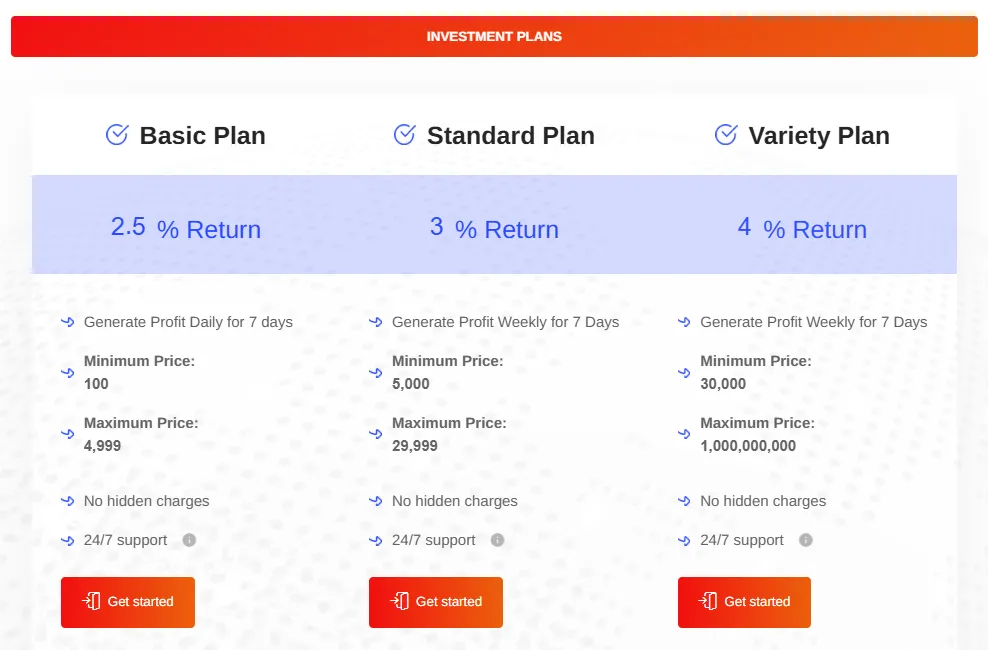This screenshot has height=650, width=988.
Task: Select the Basic Plan heading
Action: 202,136
